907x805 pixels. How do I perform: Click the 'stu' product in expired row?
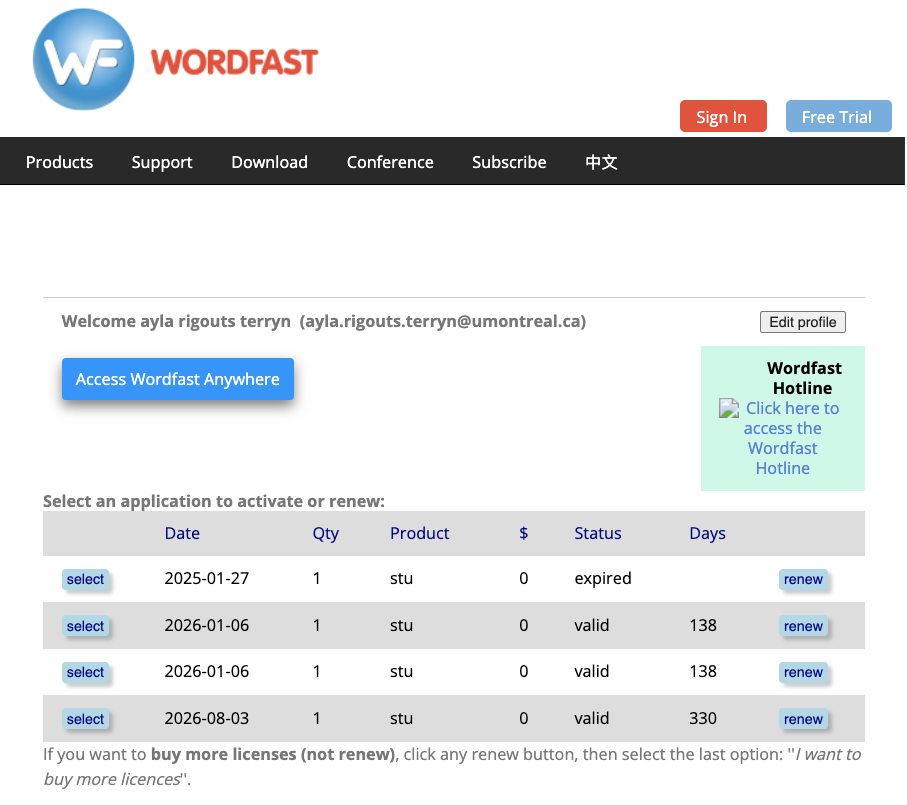(x=401, y=578)
